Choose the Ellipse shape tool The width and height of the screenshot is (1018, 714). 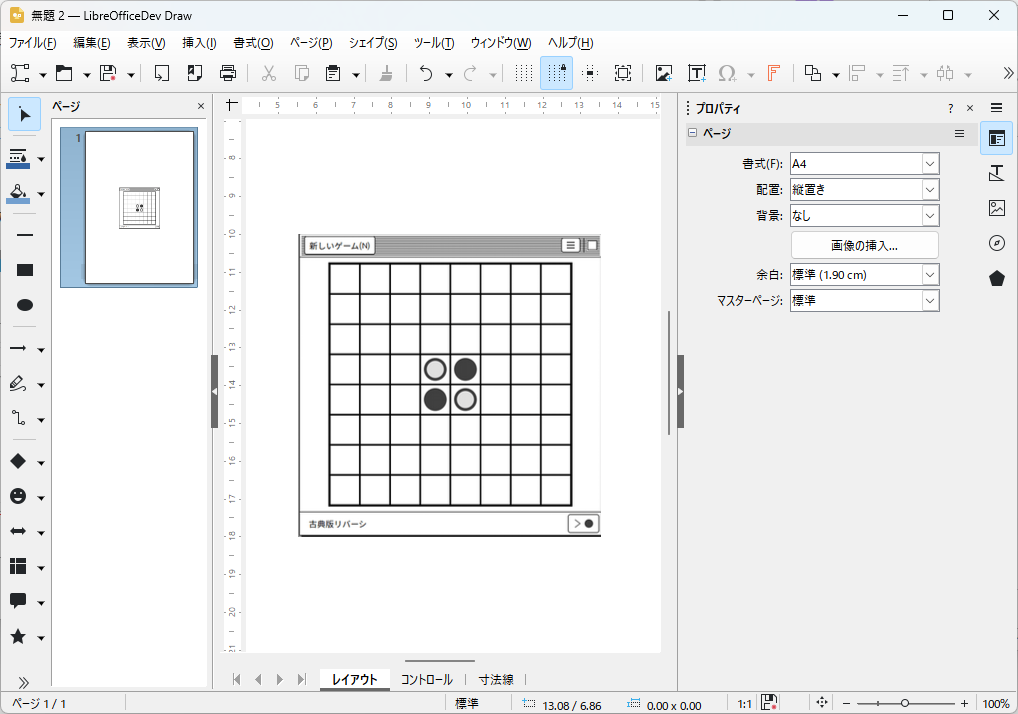coord(25,305)
